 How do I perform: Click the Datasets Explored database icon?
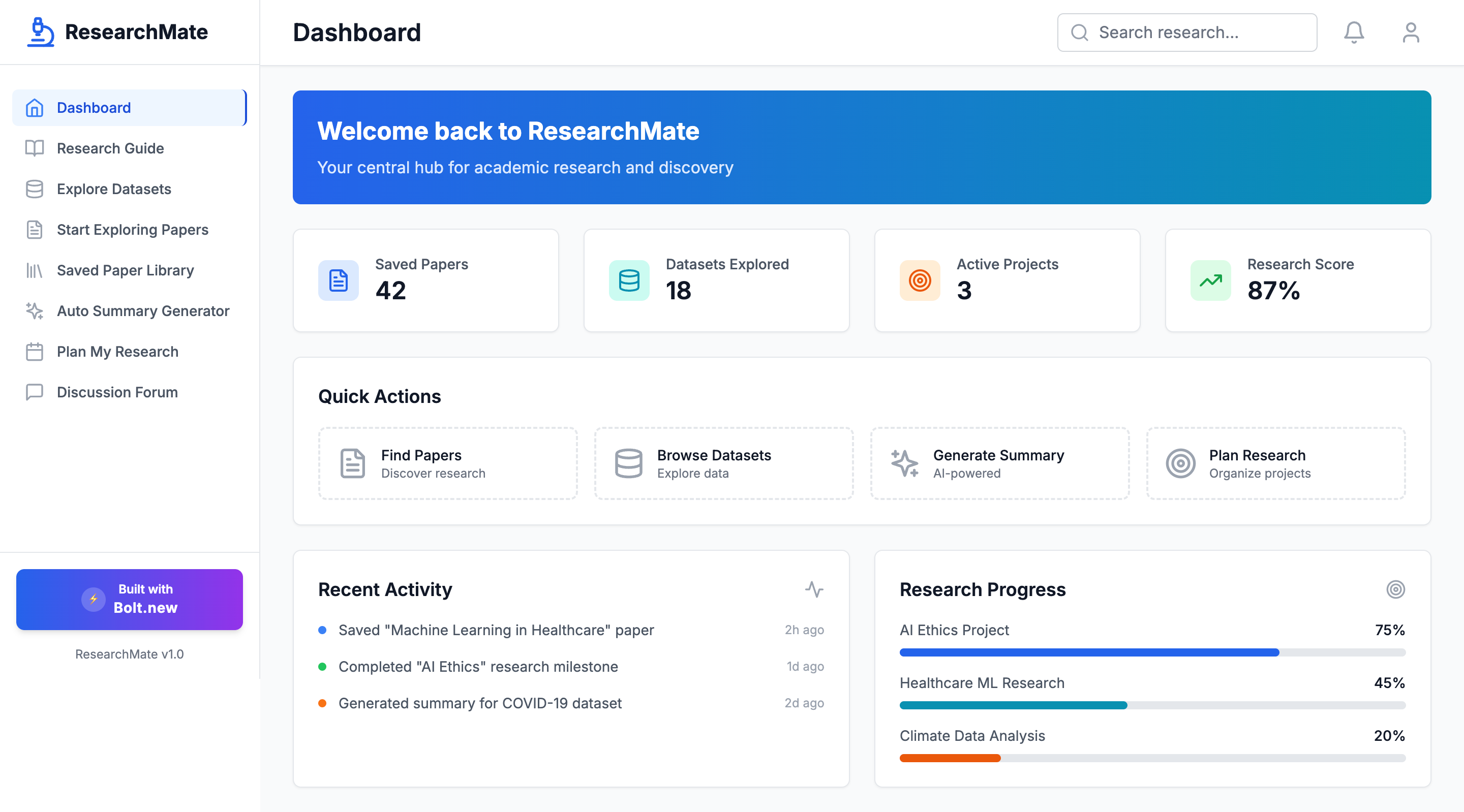629,280
